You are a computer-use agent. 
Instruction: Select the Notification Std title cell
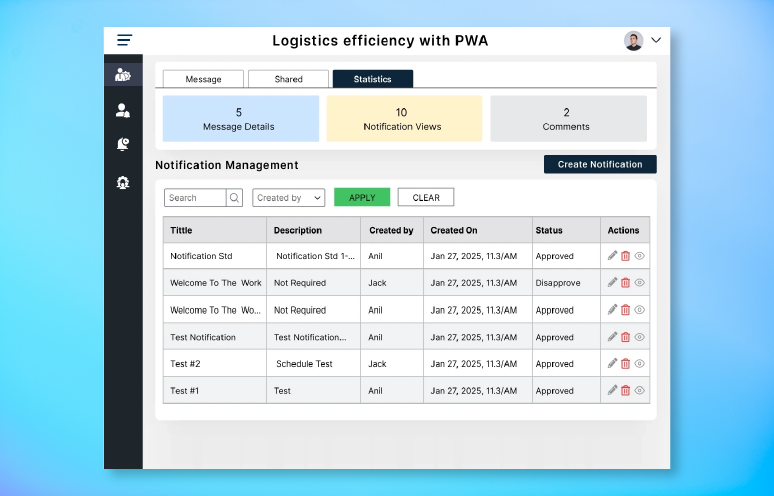(x=215, y=256)
